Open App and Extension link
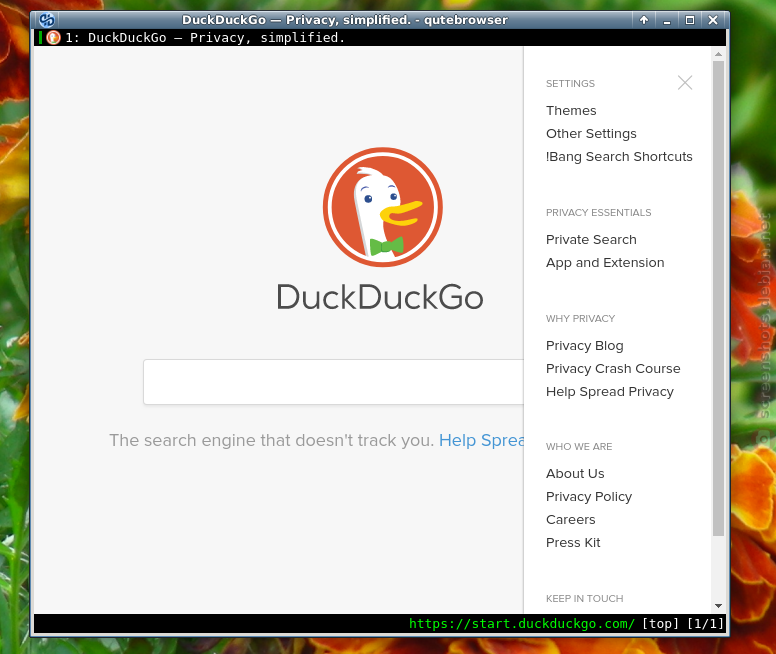Image resolution: width=776 pixels, height=654 pixels. pyautogui.click(x=605, y=263)
